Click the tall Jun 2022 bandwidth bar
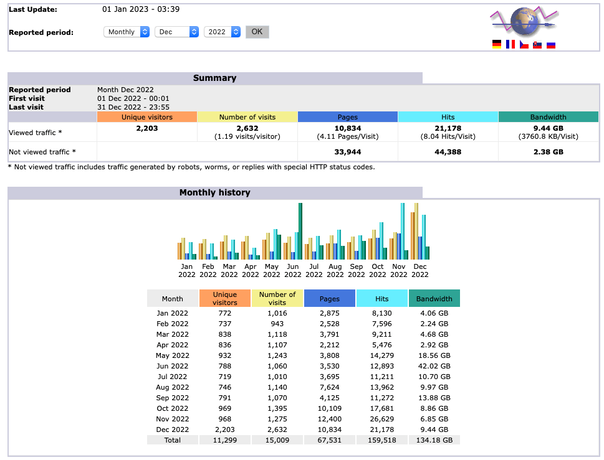The height and width of the screenshot is (460, 604). click(300, 231)
